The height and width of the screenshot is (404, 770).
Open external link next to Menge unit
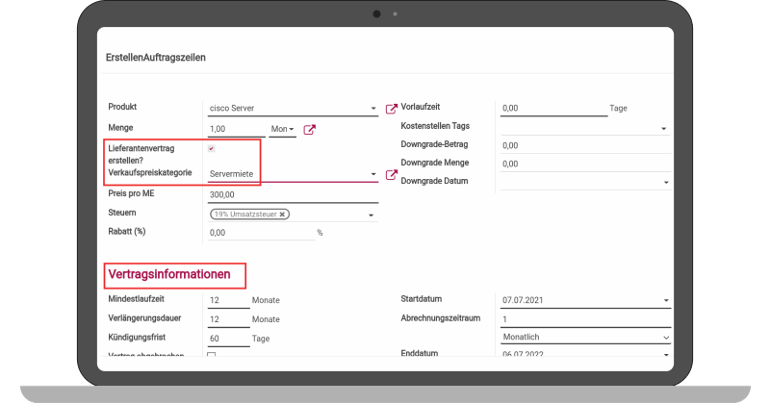310,129
